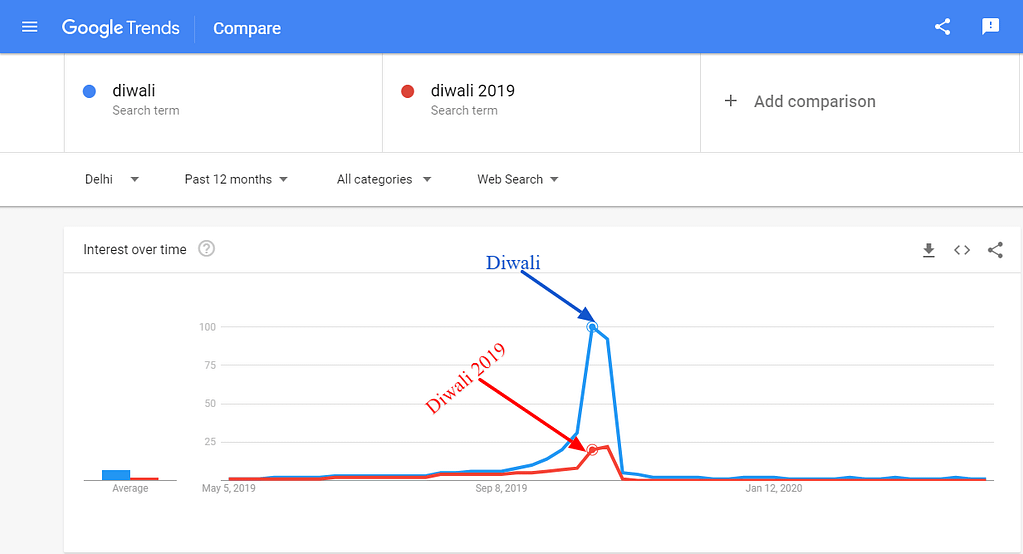The width and height of the screenshot is (1023, 554).
Task: Click the plus icon to add comparison
Action: tap(731, 100)
